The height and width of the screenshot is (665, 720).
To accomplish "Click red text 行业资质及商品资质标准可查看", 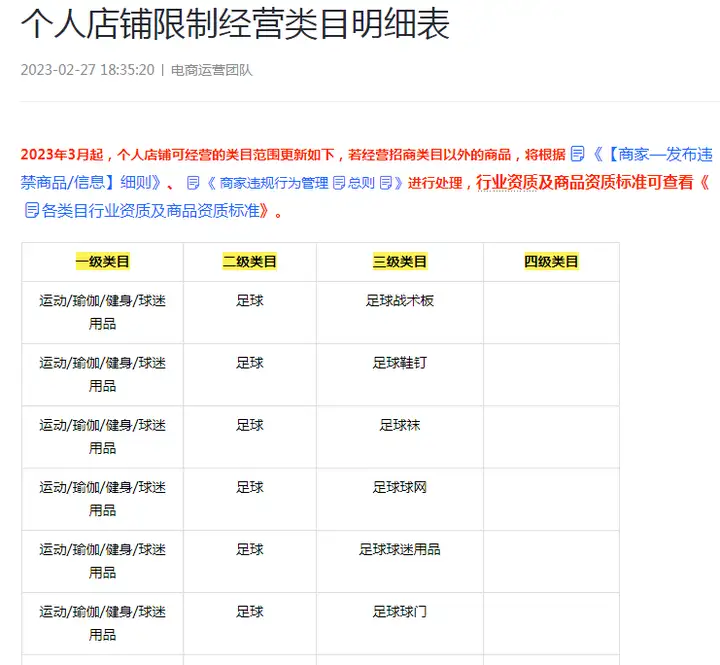I will 584,182.
